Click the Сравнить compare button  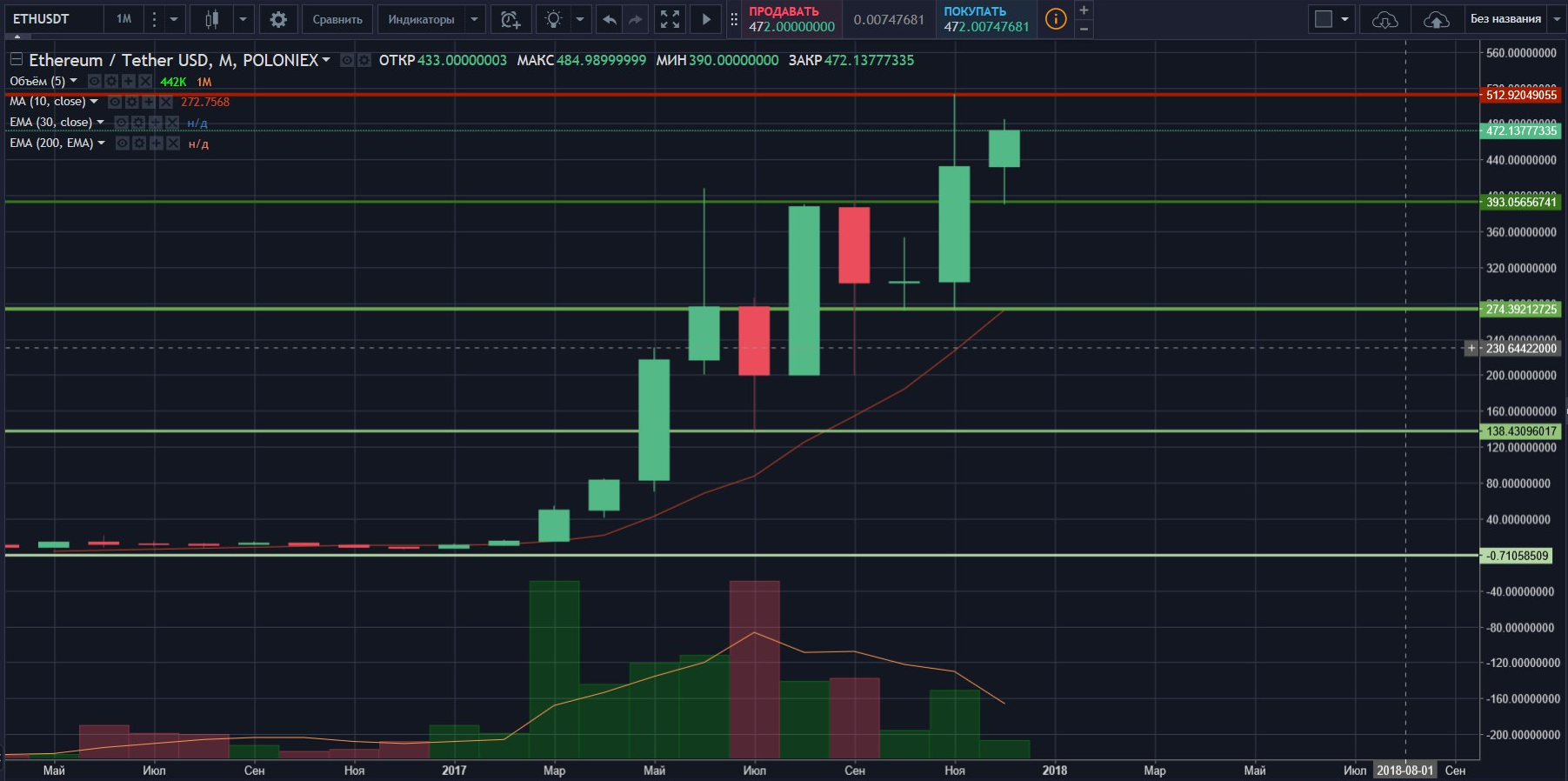click(x=337, y=19)
